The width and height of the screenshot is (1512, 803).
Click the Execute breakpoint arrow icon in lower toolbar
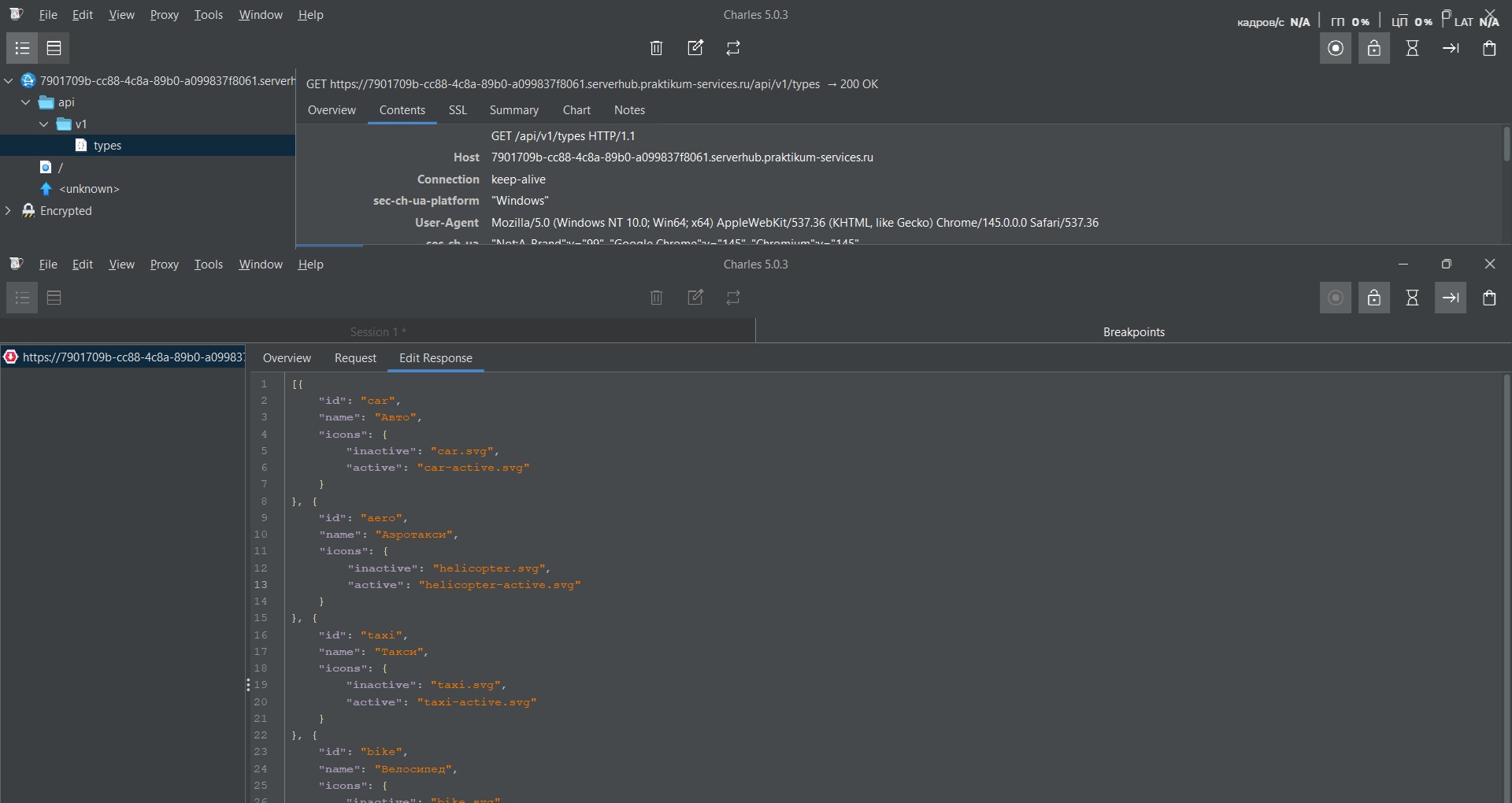tap(1451, 298)
